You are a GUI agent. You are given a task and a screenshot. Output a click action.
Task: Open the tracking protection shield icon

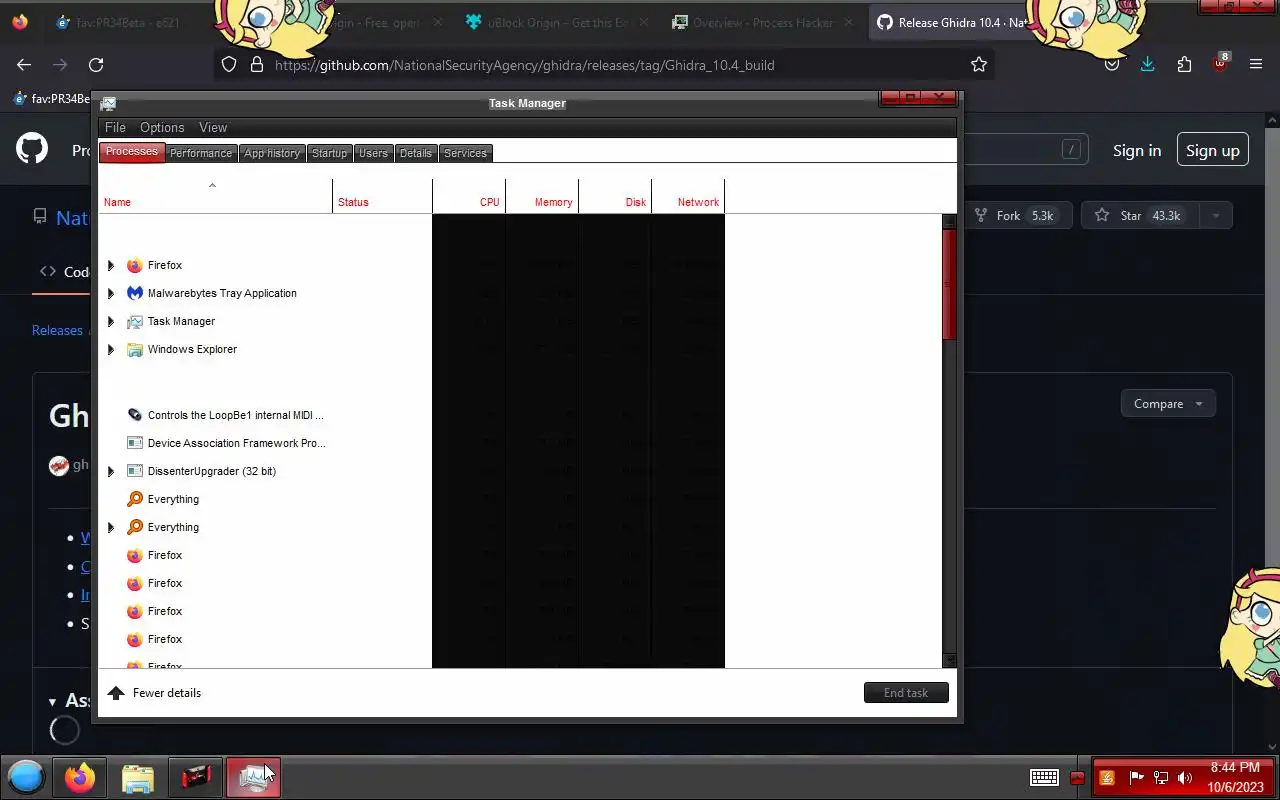(x=229, y=64)
